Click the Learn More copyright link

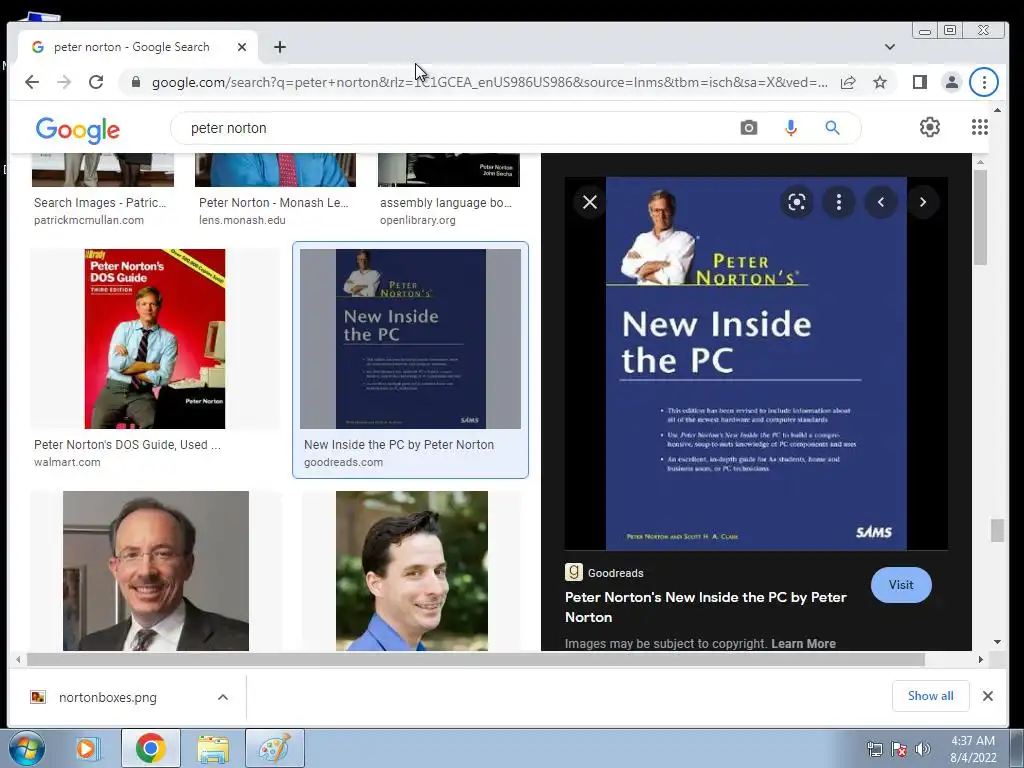pos(803,643)
